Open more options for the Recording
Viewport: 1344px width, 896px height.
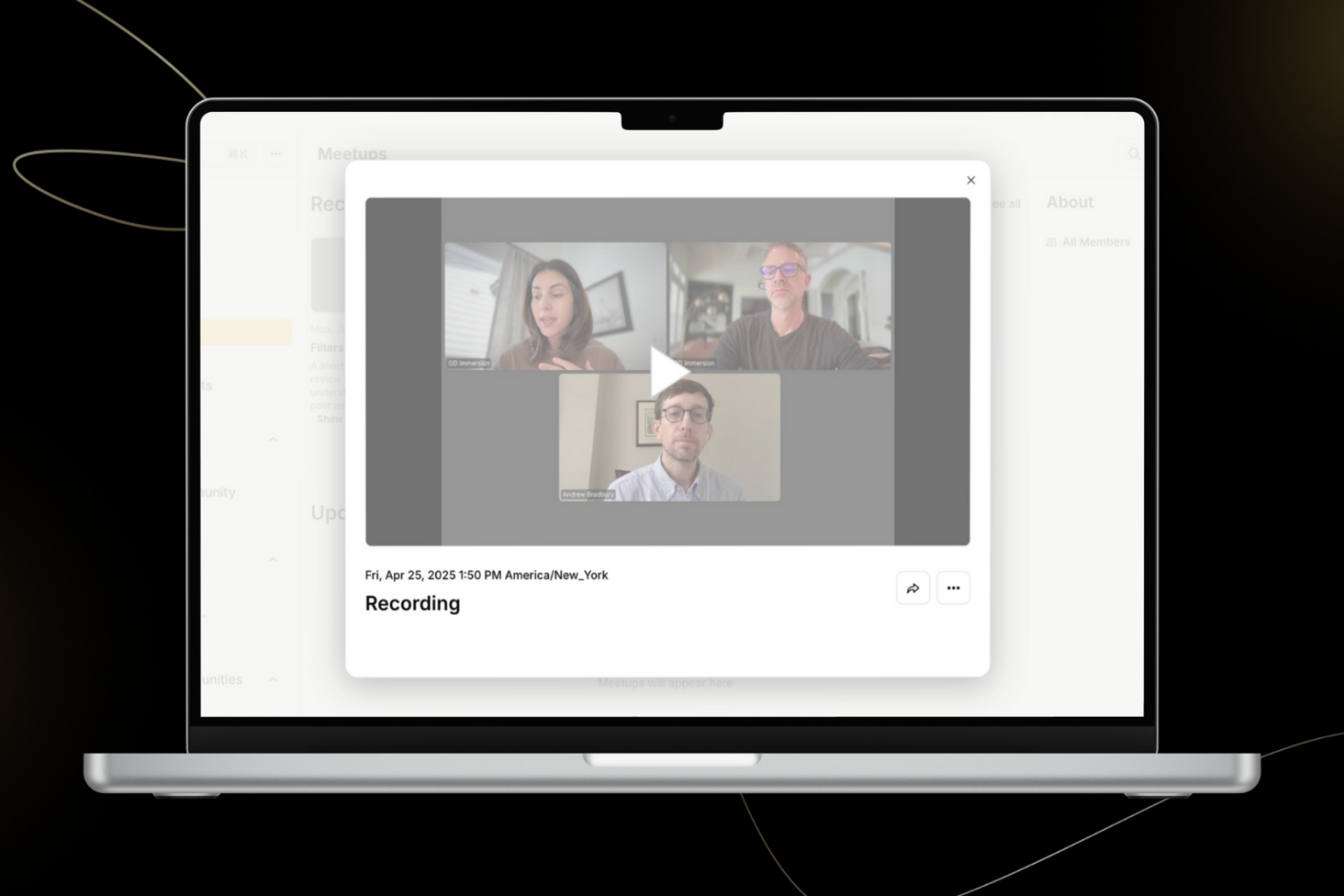tap(953, 588)
